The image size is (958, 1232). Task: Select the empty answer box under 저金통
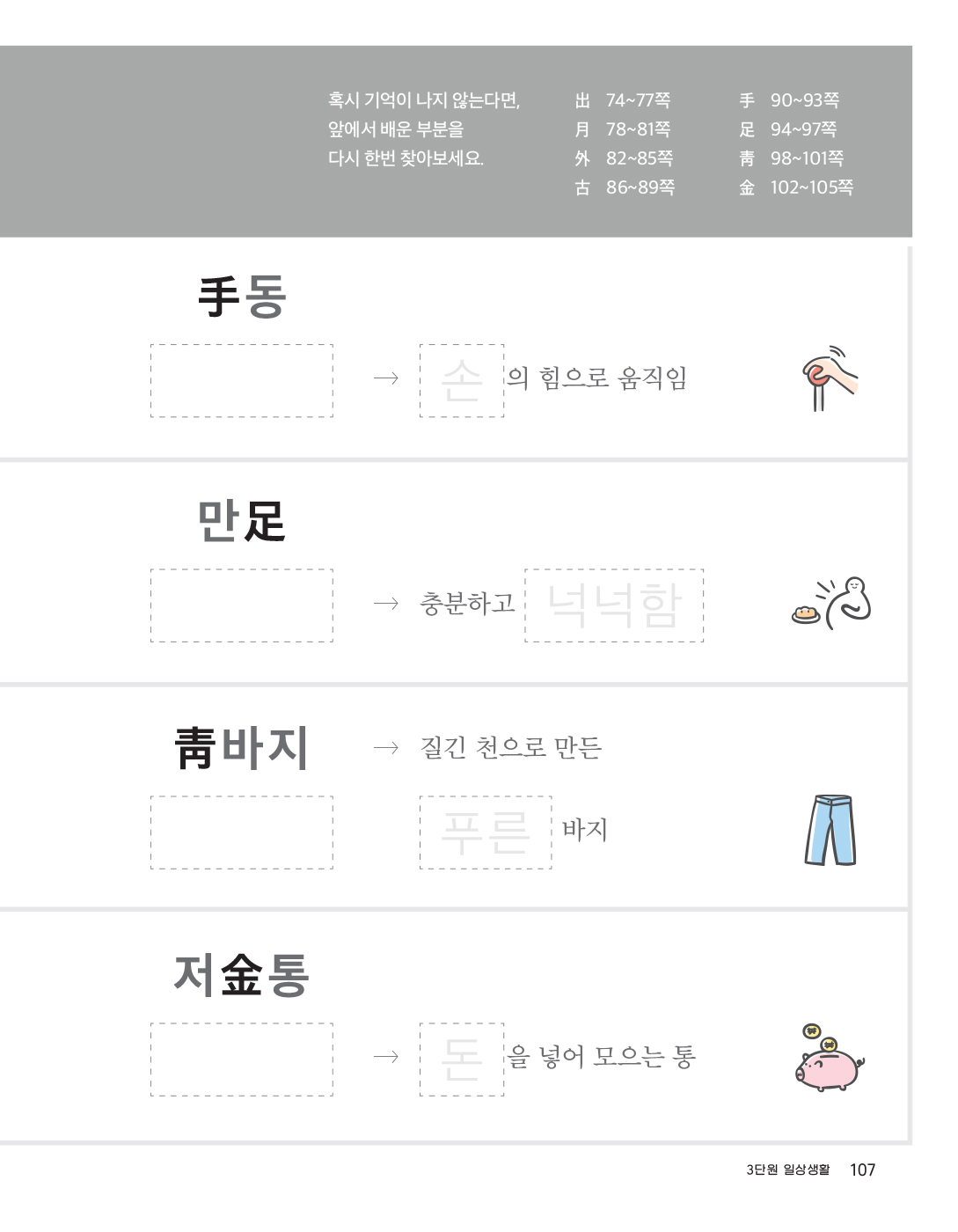(x=242, y=1060)
